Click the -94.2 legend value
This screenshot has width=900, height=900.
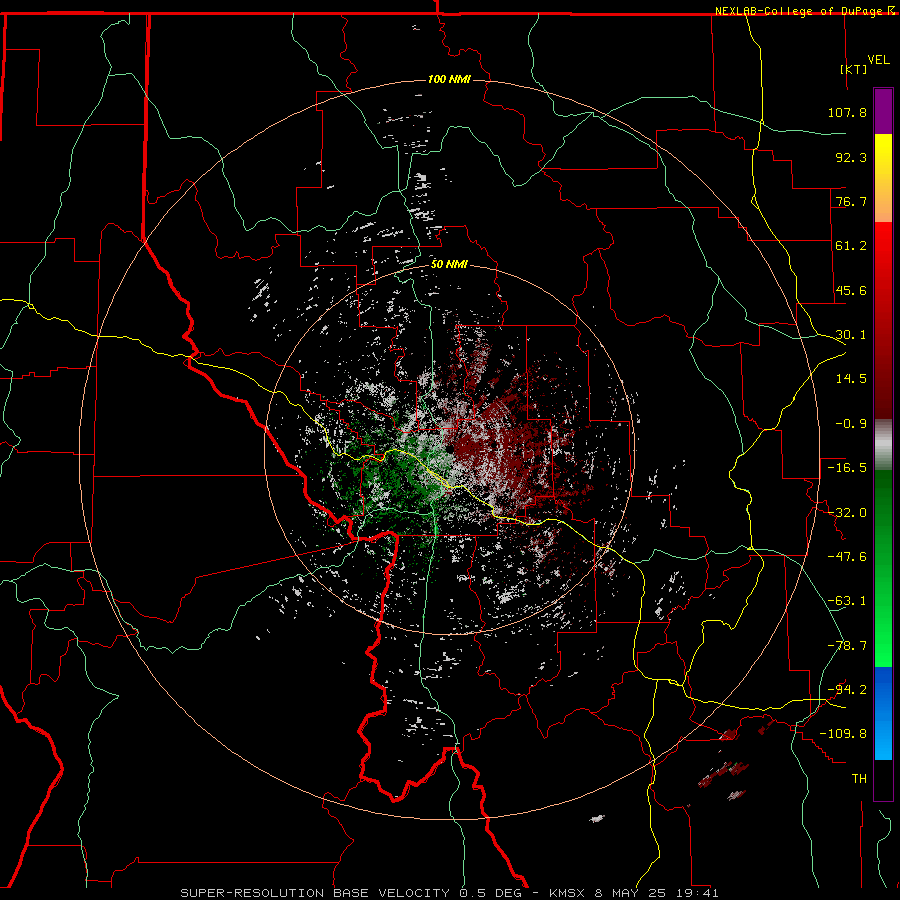[847, 690]
